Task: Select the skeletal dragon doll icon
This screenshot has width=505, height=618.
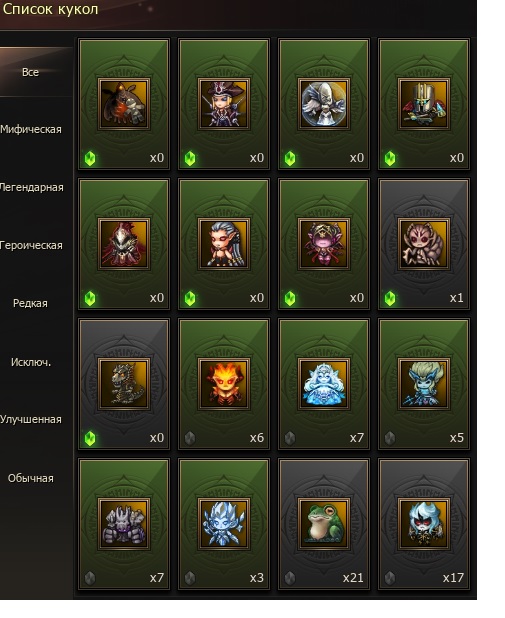Action: point(124,384)
